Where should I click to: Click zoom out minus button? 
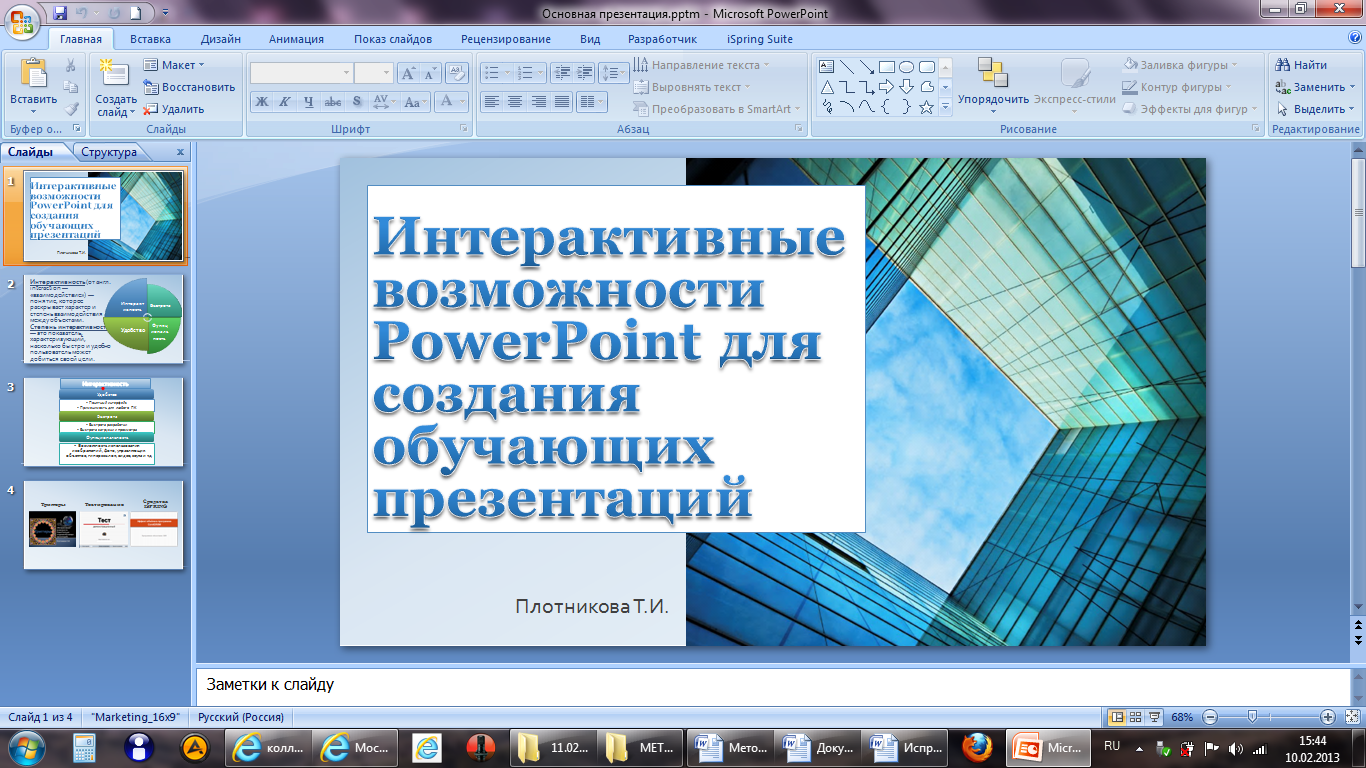coord(1210,717)
